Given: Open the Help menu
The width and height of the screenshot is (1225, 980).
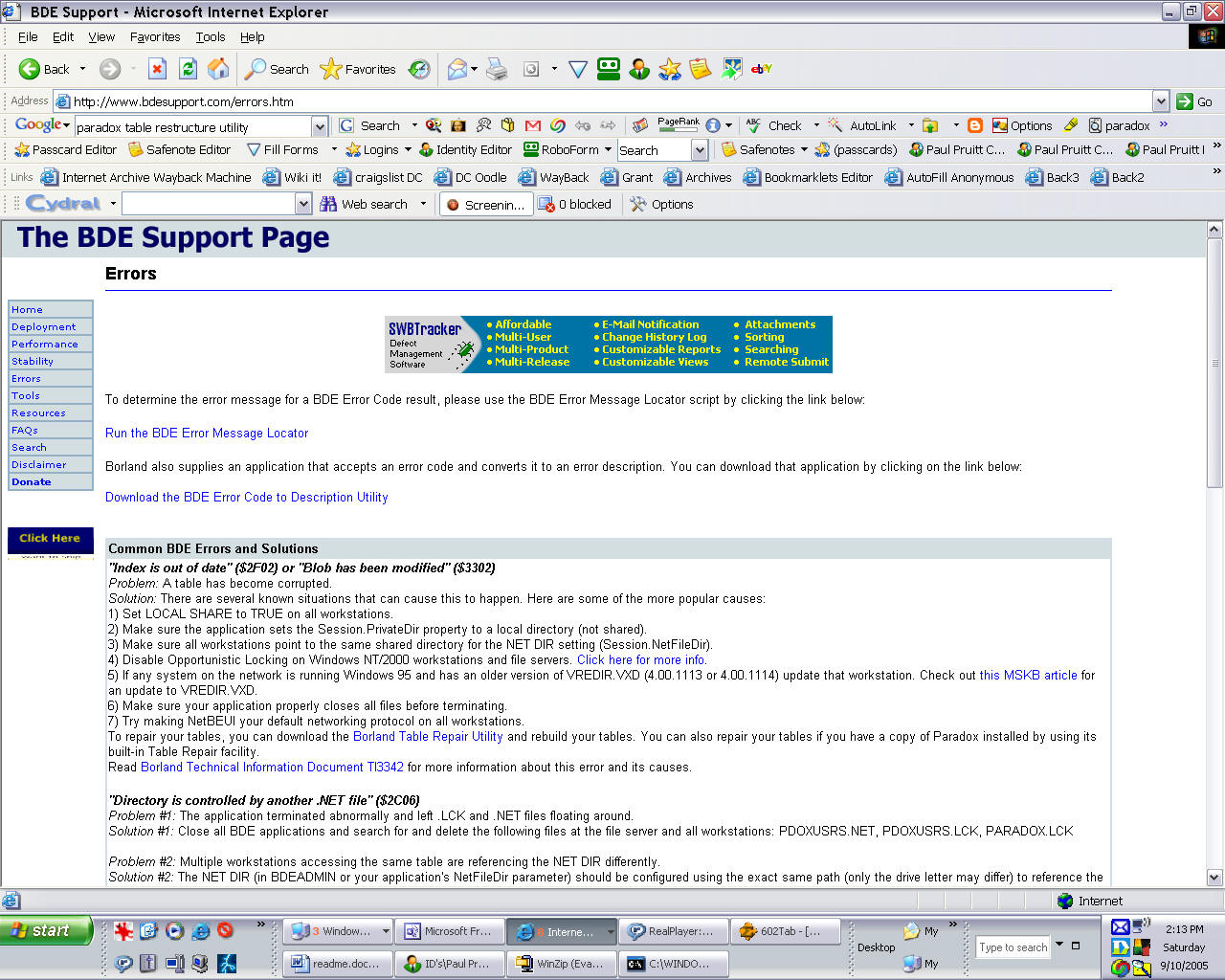Looking at the screenshot, I should pos(253,36).
